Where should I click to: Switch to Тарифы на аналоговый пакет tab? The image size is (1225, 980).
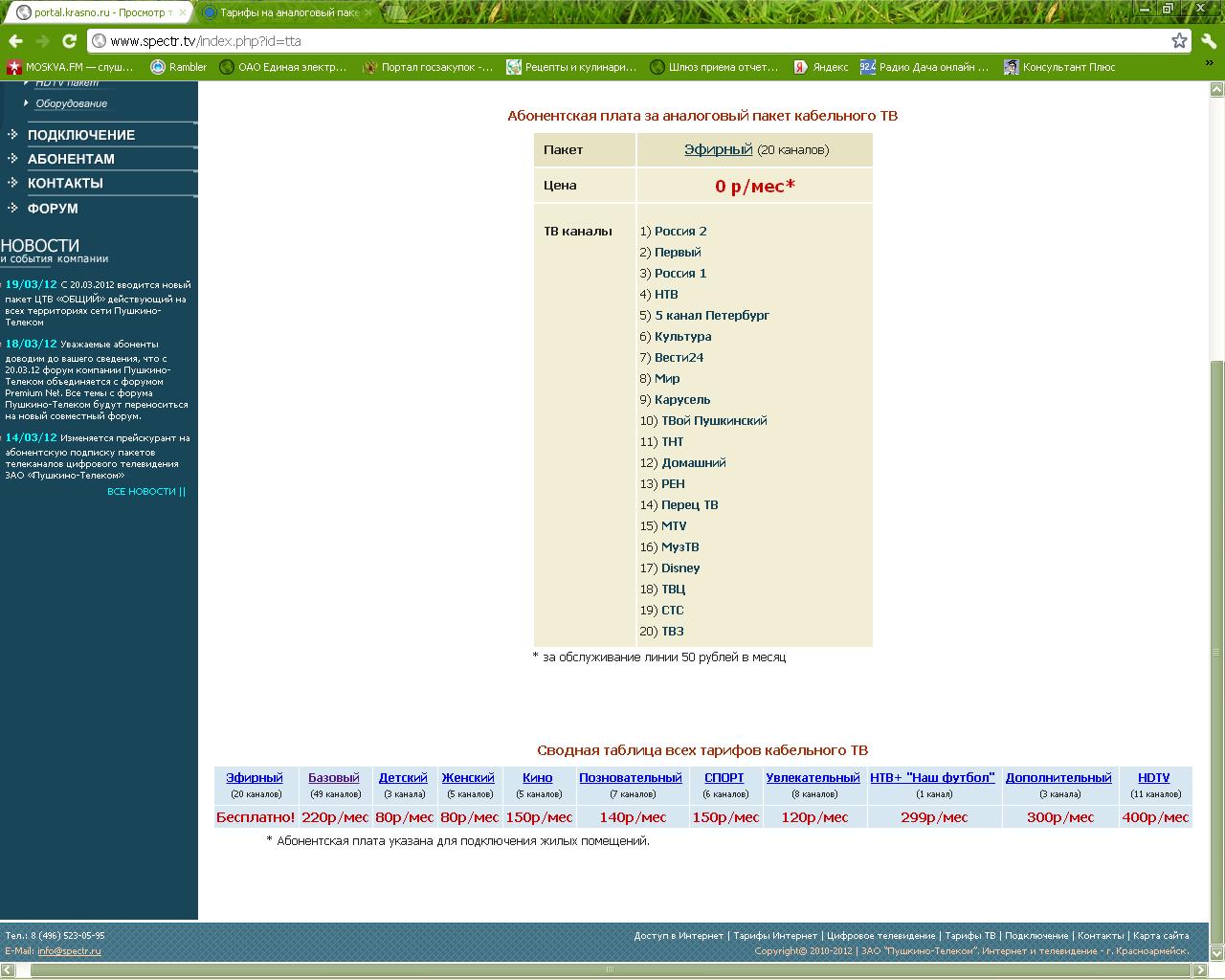click(x=288, y=13)
